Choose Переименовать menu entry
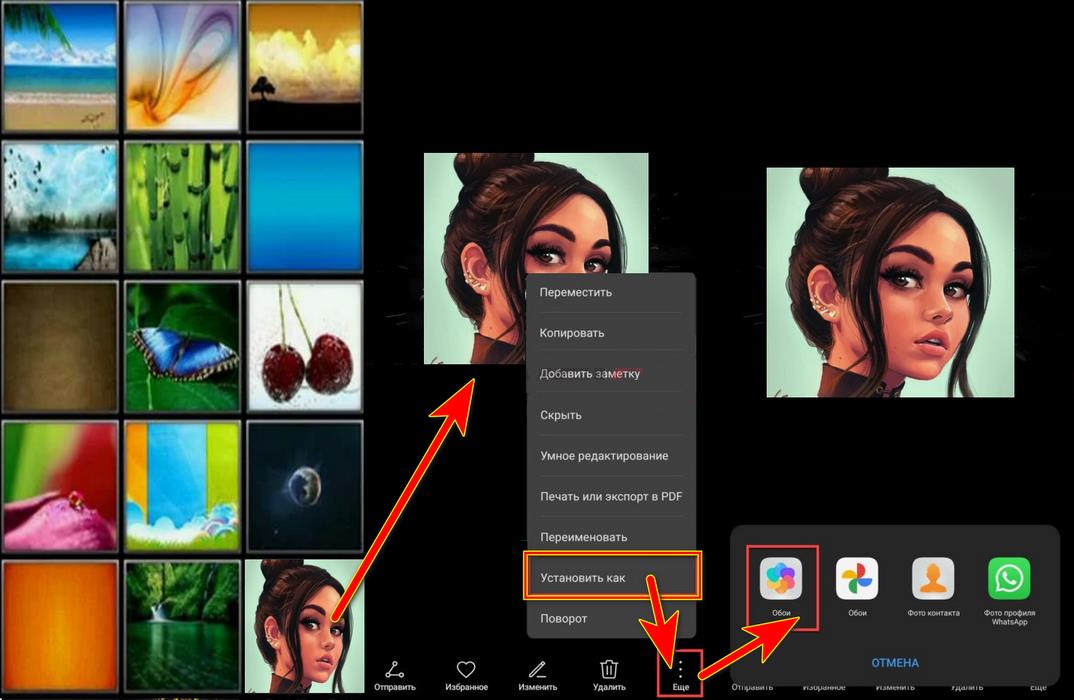Screen dimensions: 1074x700 [611, 537]
